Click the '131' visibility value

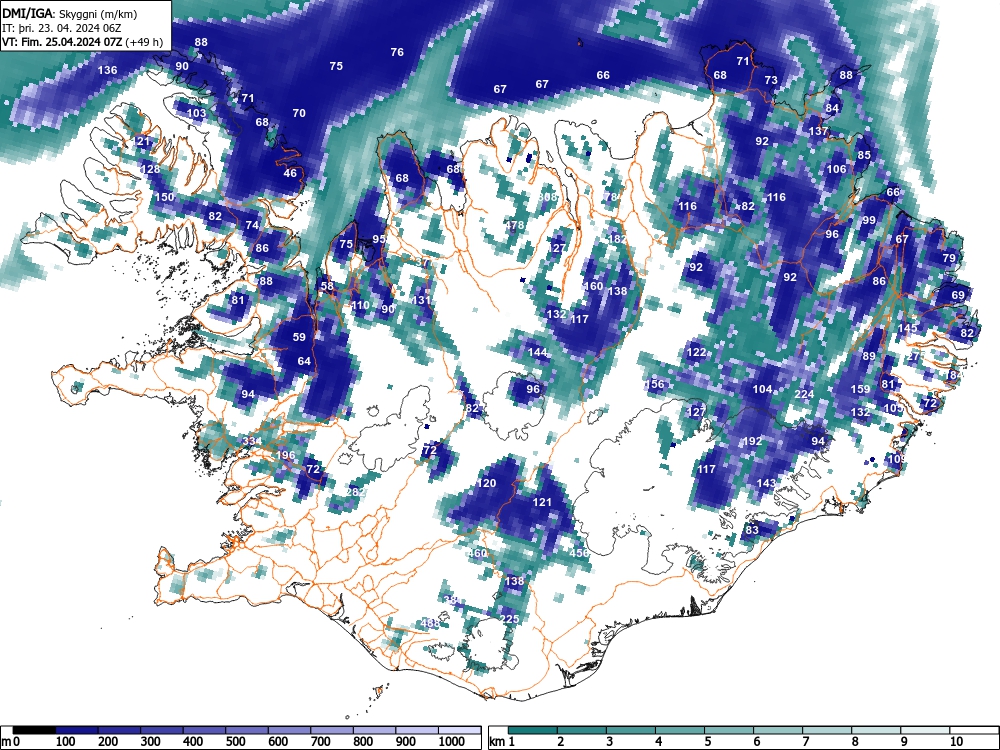(421, 300)
